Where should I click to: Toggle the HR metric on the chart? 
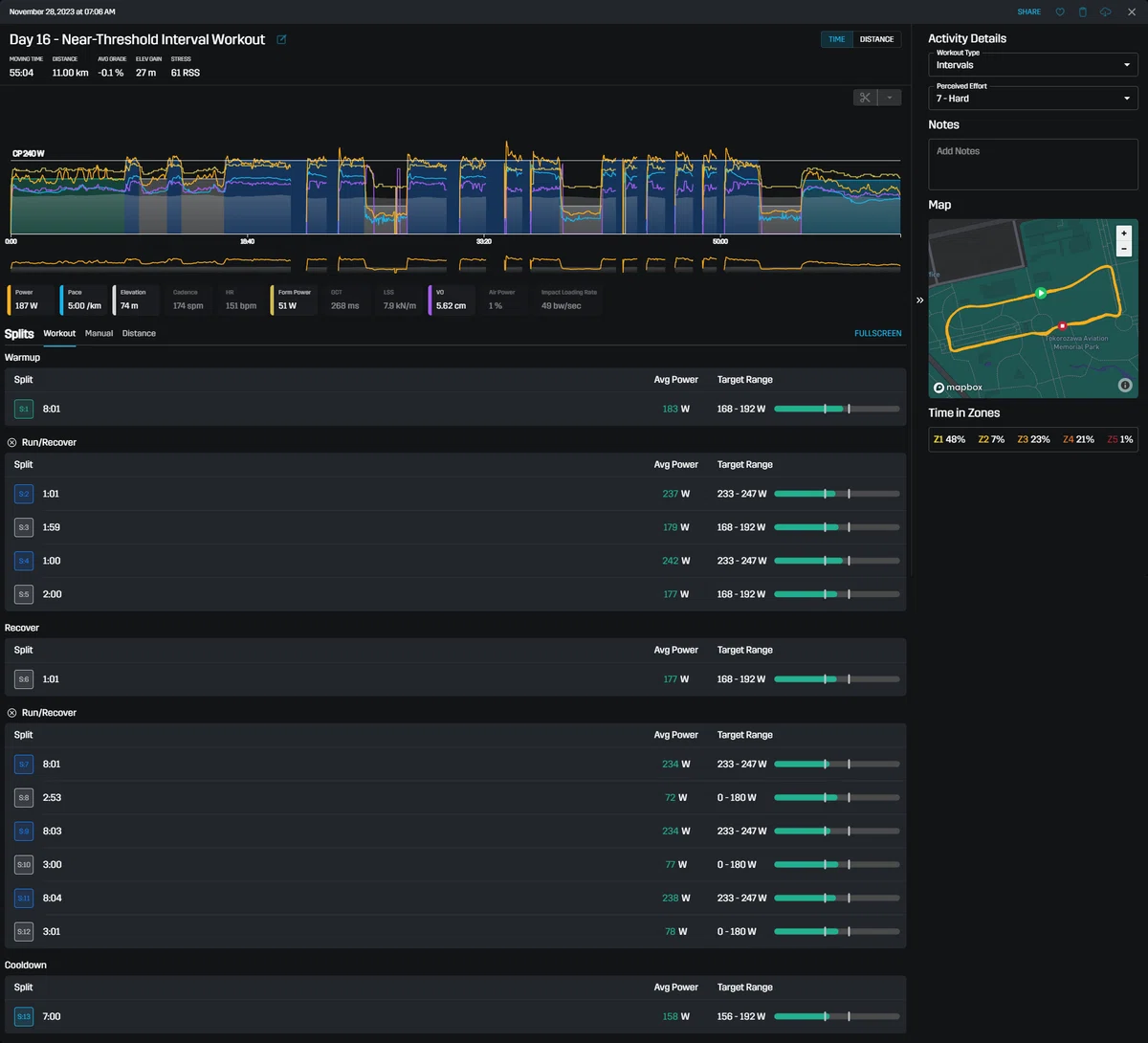point(240,300)
